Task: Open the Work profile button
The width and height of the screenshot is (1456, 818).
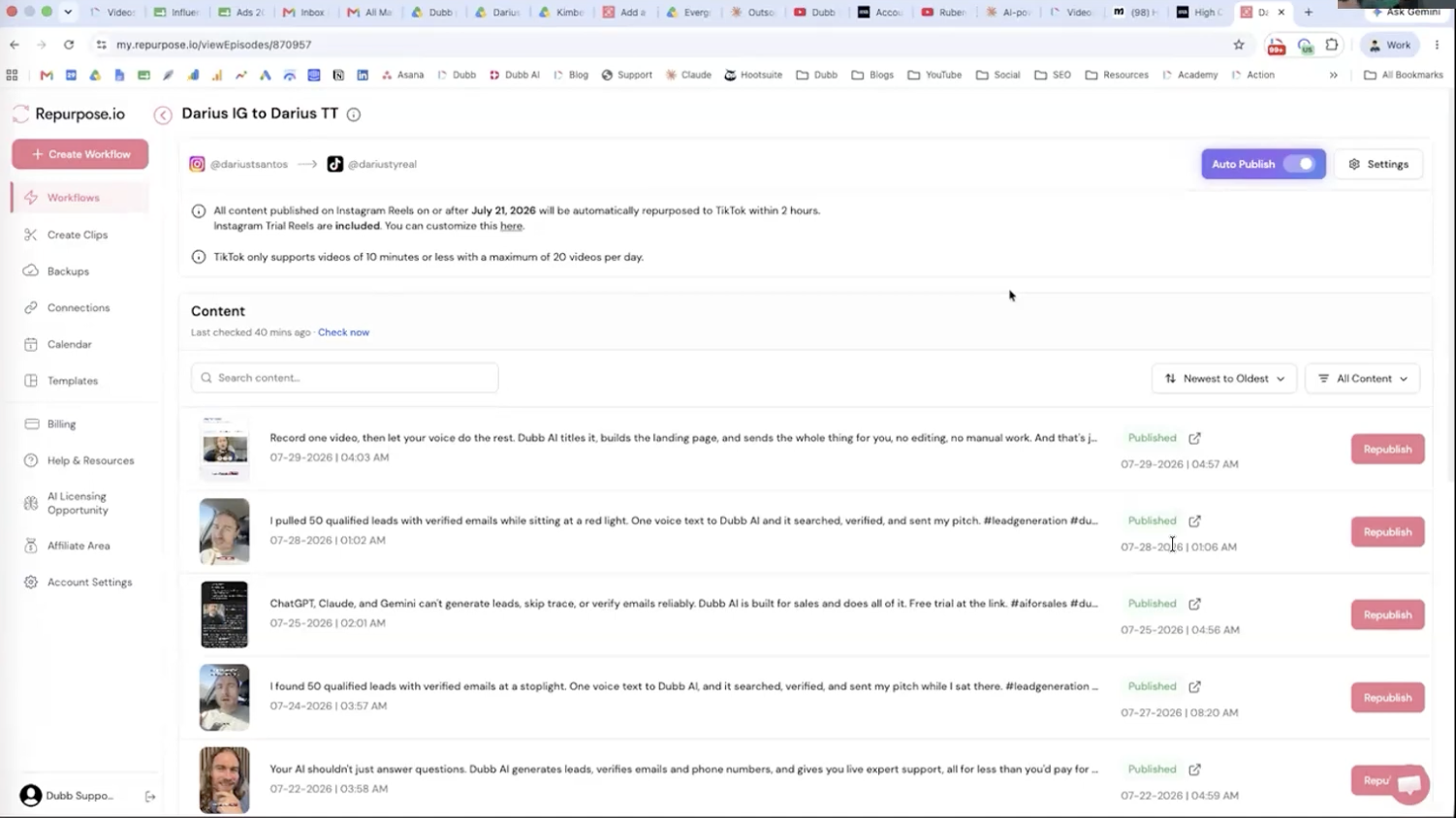Action: coord(1389,45)
